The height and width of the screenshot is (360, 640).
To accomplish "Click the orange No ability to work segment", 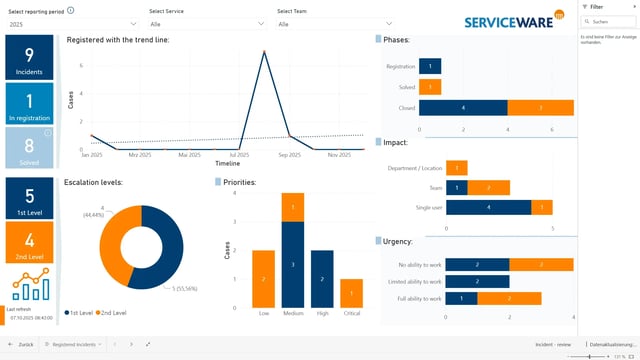I will [542, 264].
